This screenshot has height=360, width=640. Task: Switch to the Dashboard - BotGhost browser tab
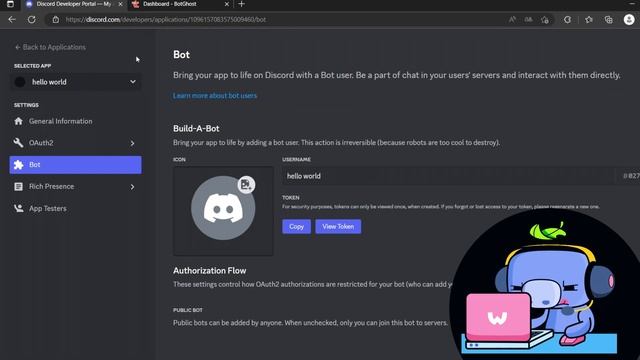click(x=180, y=4)
